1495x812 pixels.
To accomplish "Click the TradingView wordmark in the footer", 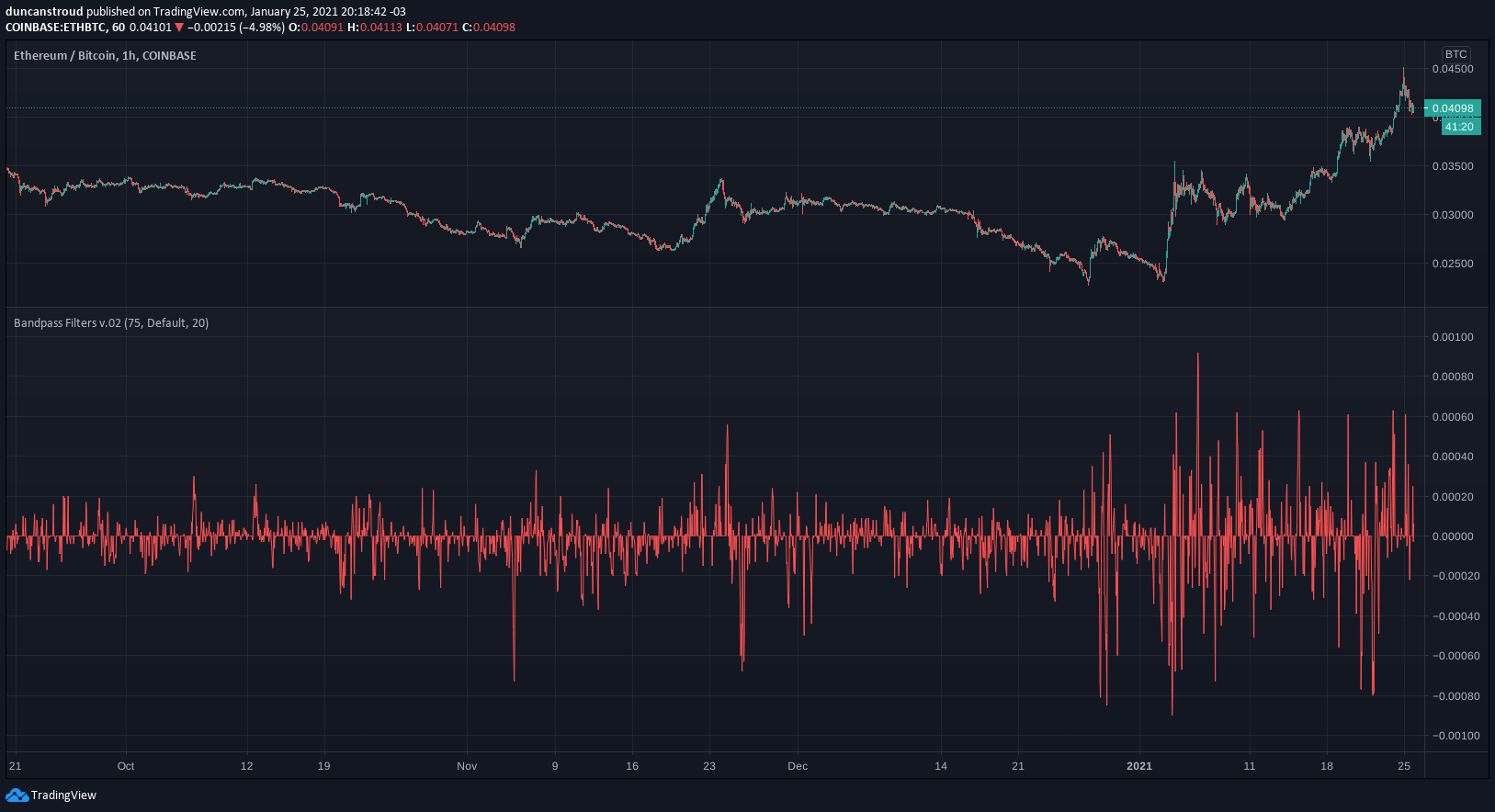I will point(63,795).
